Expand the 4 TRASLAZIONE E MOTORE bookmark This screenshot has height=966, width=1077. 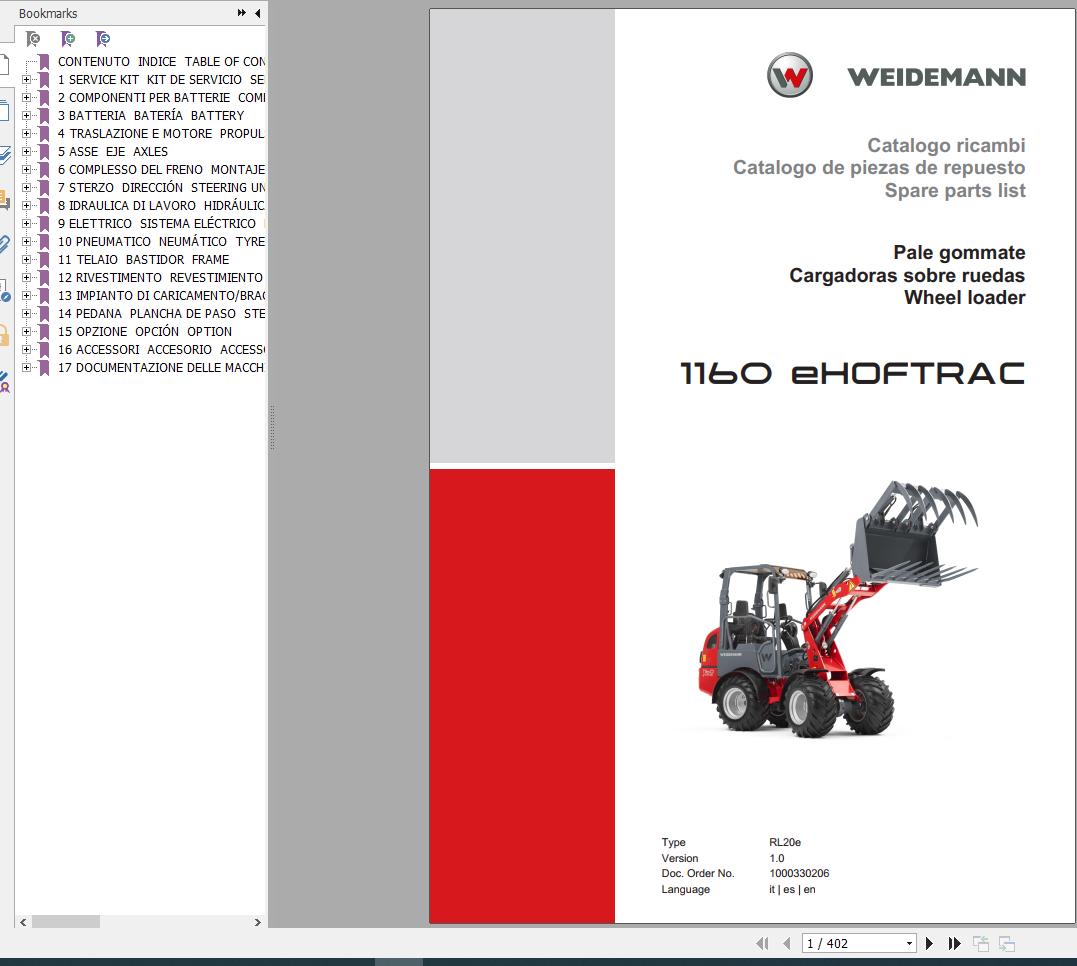coord(26,133)
